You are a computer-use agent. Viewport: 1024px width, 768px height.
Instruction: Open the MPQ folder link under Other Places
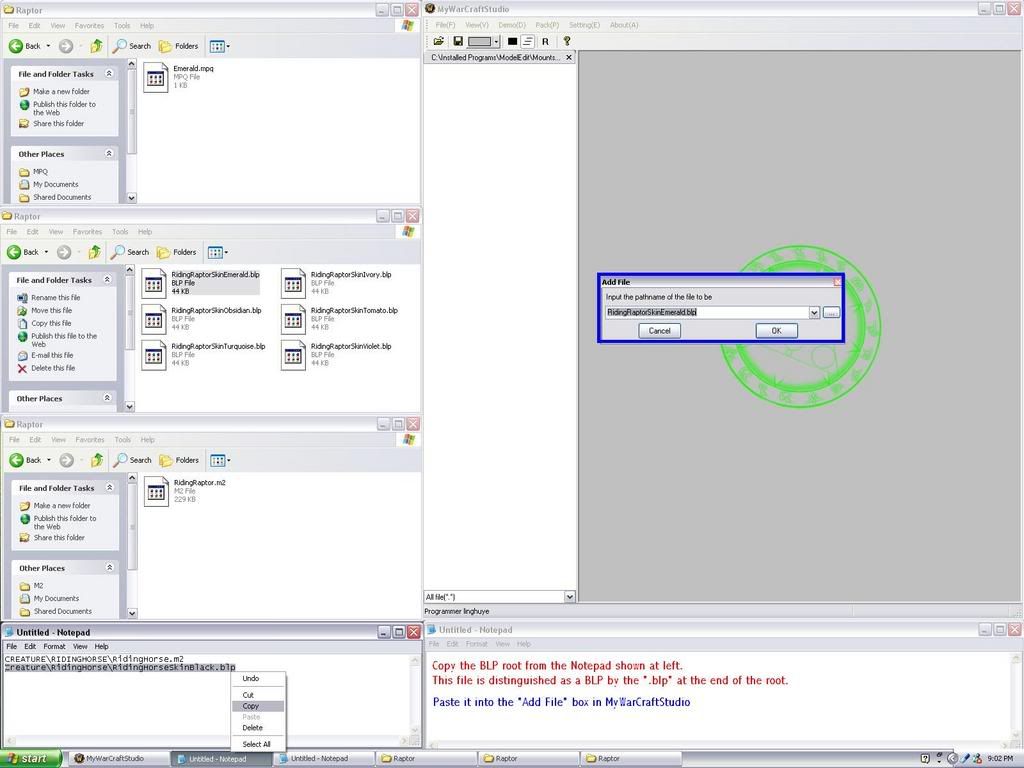(40, 172)
